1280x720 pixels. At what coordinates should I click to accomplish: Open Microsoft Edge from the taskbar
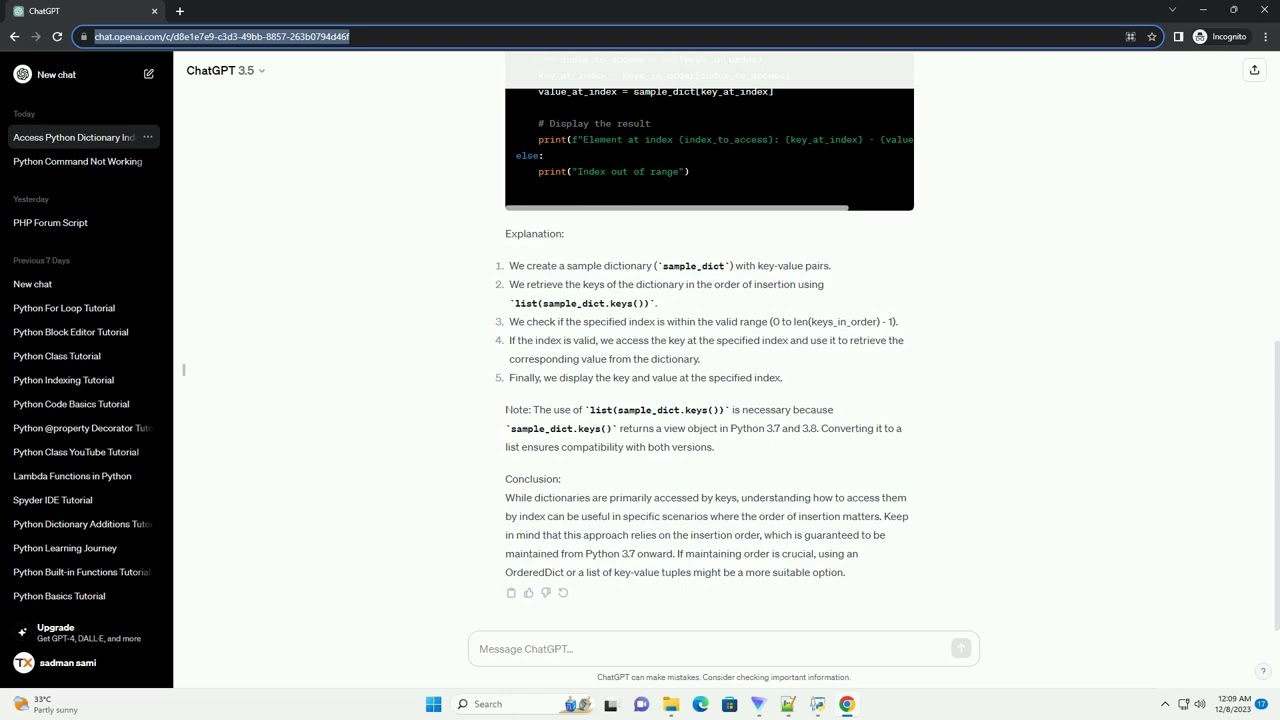(700, 704)
